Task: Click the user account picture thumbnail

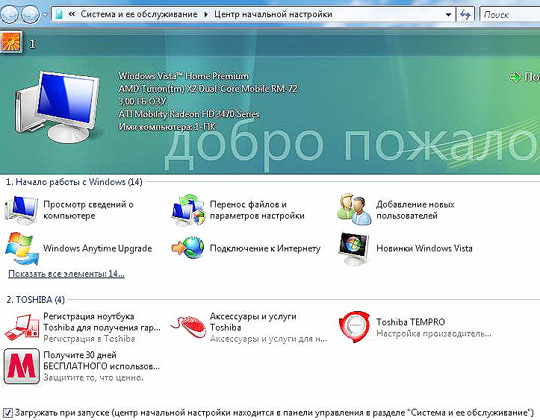Action: coord(11,42)
